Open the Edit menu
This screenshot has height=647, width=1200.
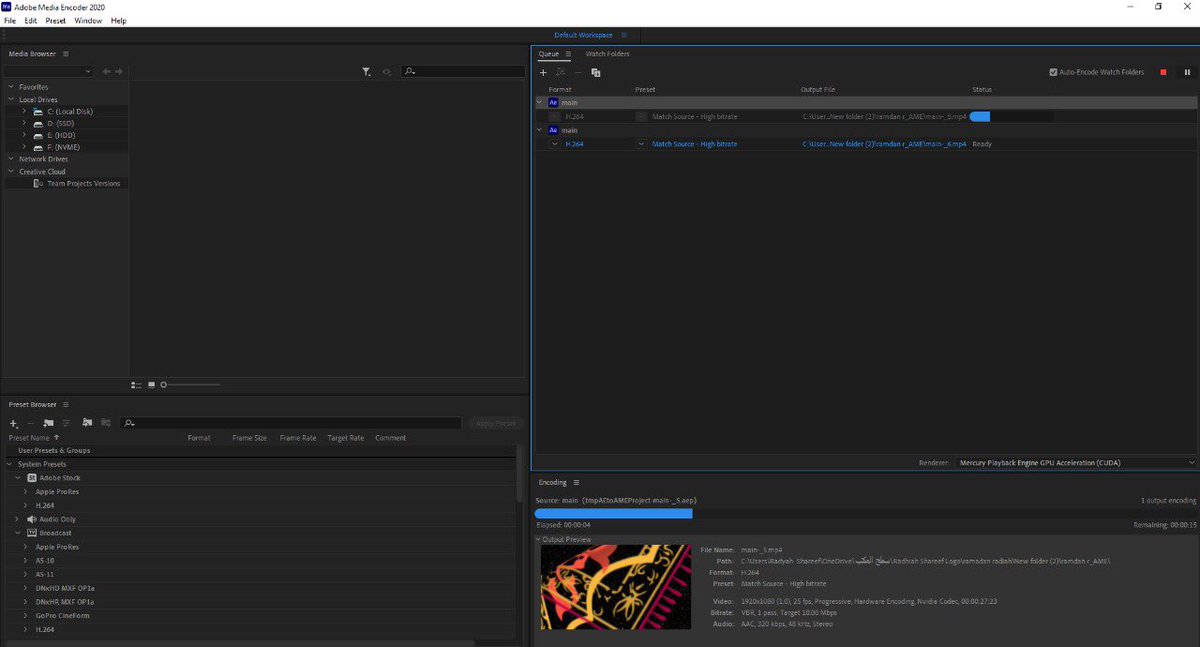(x=31, y=20)
